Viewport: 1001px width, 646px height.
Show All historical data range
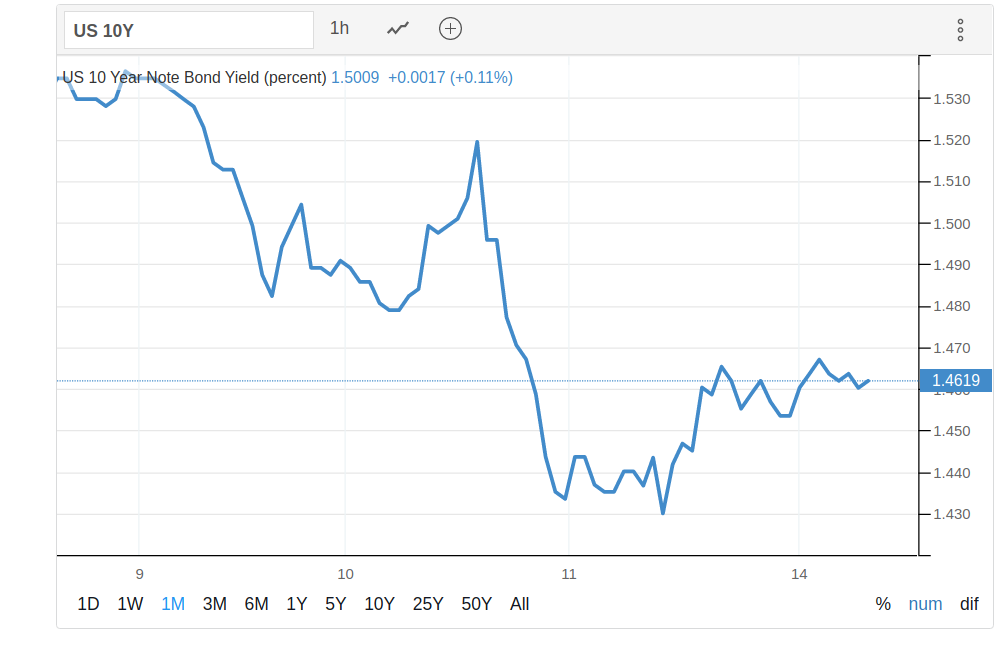pyautogui.click(x=520, y=604)
